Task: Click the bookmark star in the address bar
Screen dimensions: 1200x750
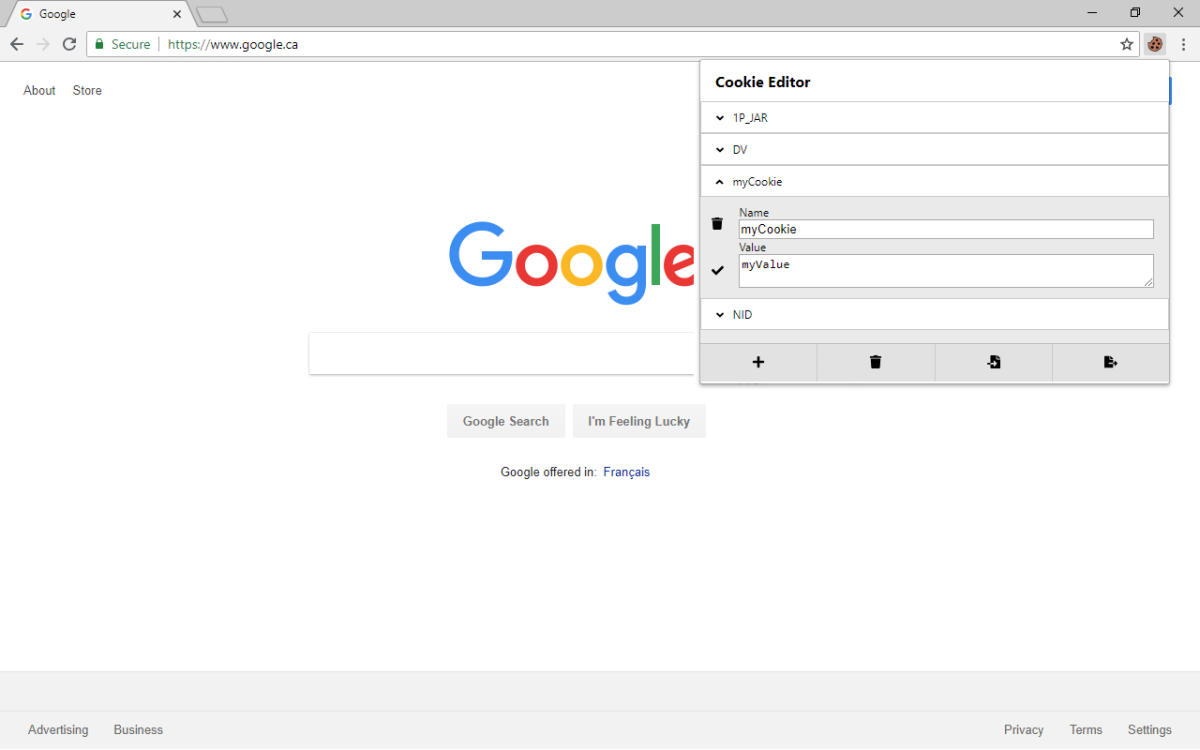Action: pyautogui.click(x=1127, y=44)
